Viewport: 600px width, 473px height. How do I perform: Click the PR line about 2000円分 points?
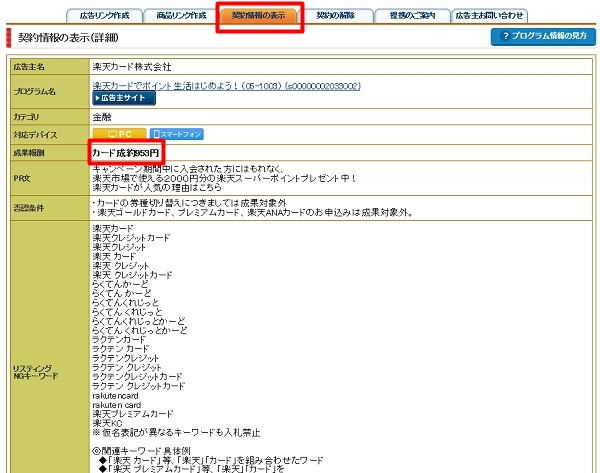click(225, 178)
